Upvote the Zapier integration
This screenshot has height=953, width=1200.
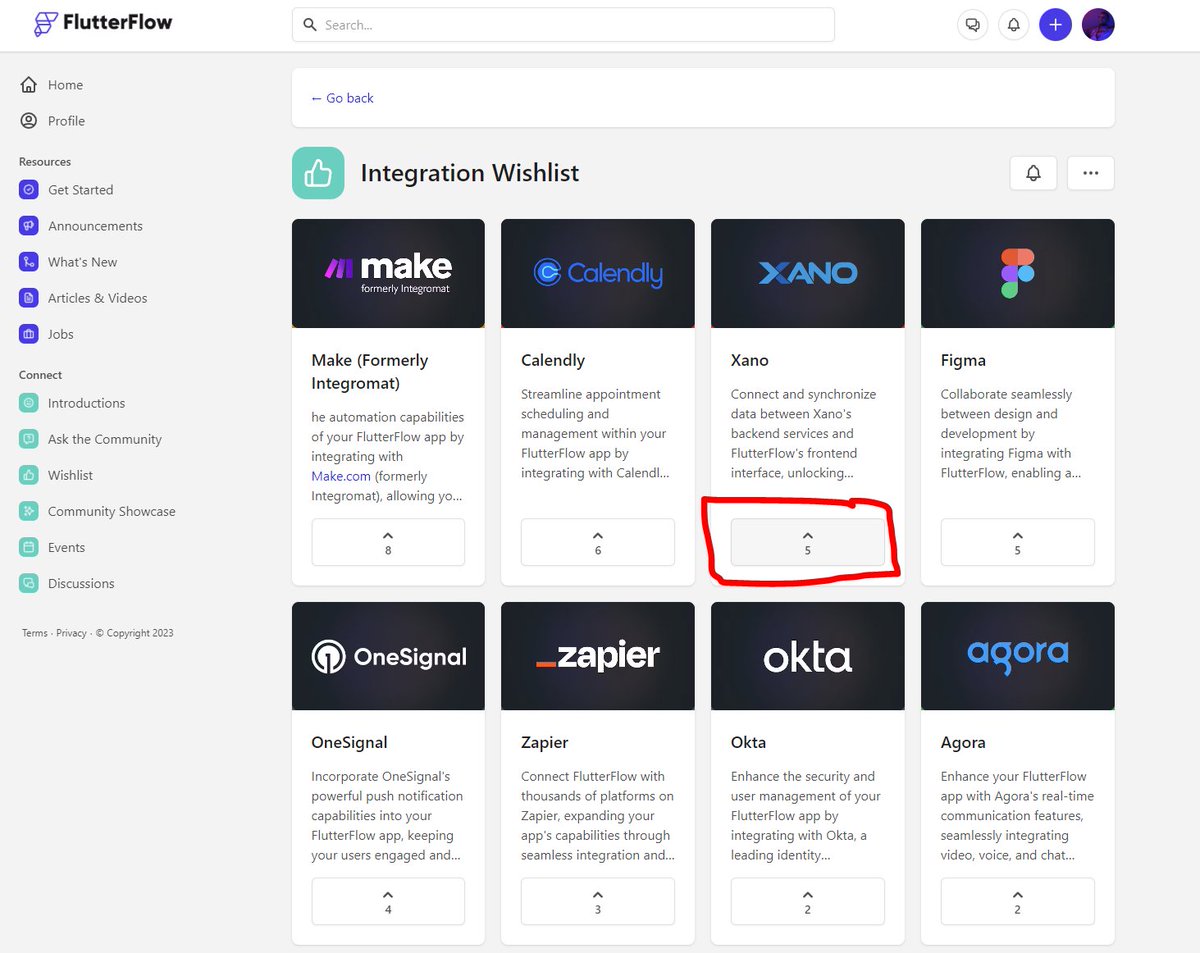[597, 901]
